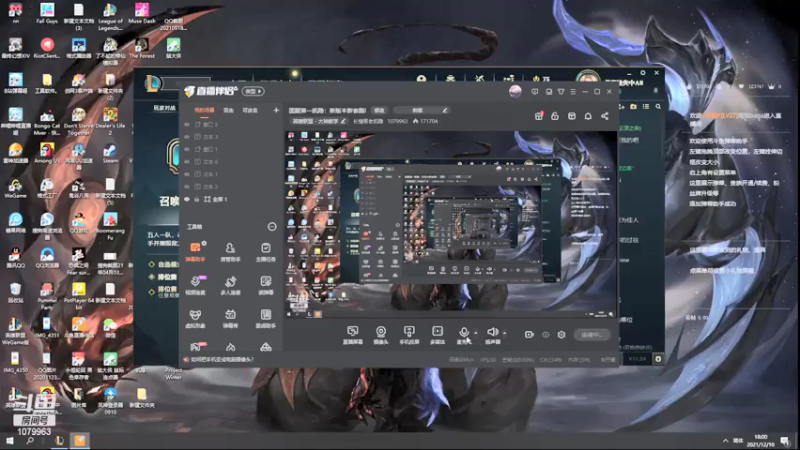Click the 修改 button next to stream title

(x=379, y=110)
